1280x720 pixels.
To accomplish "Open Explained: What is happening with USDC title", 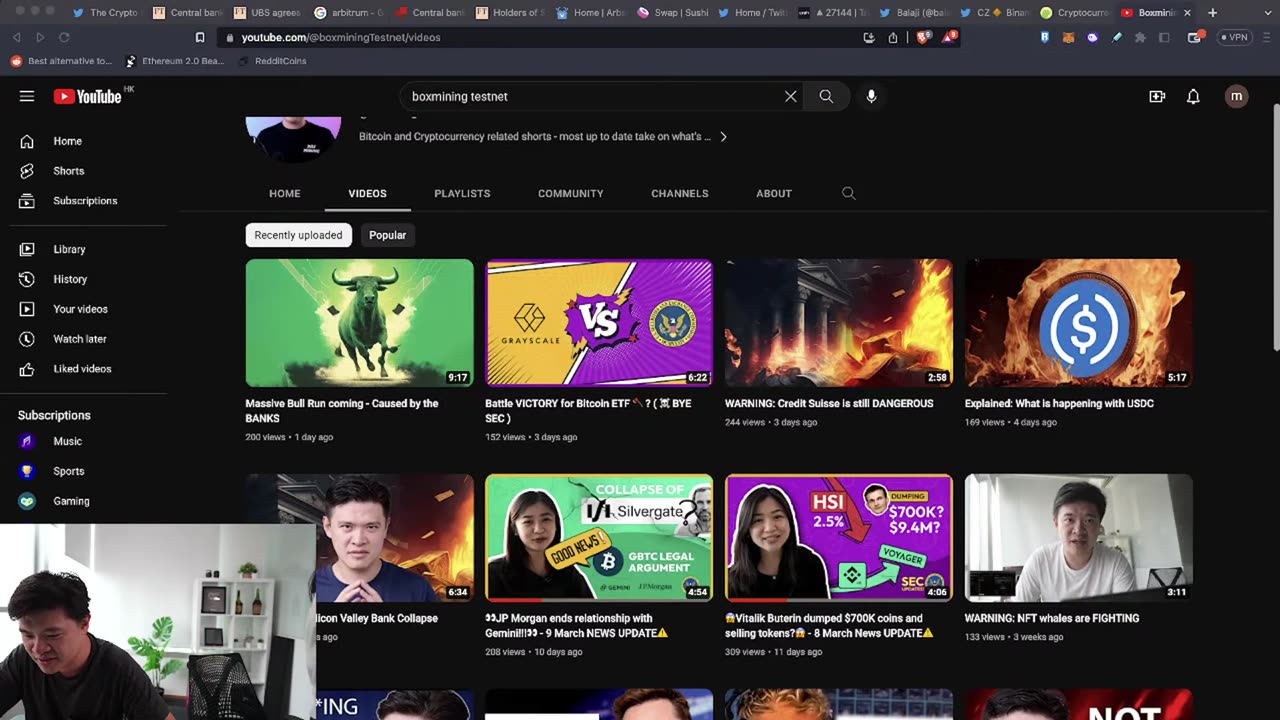I will click(x=1059, y=404).
